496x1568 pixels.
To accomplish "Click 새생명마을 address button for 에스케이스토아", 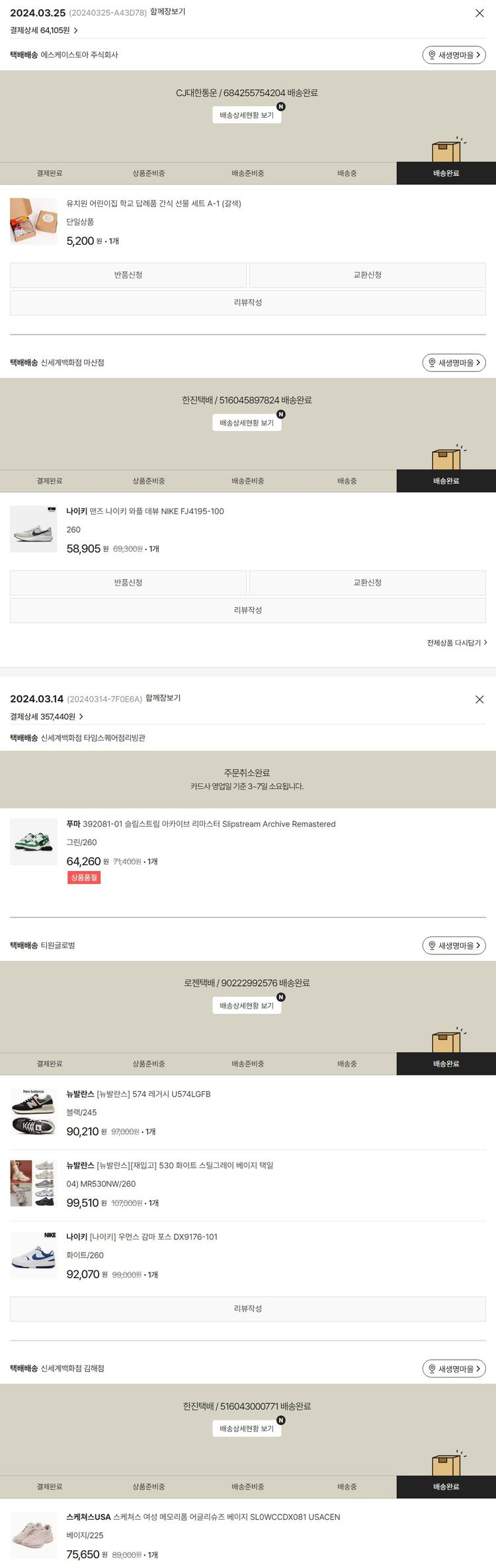I will point(454,56).
